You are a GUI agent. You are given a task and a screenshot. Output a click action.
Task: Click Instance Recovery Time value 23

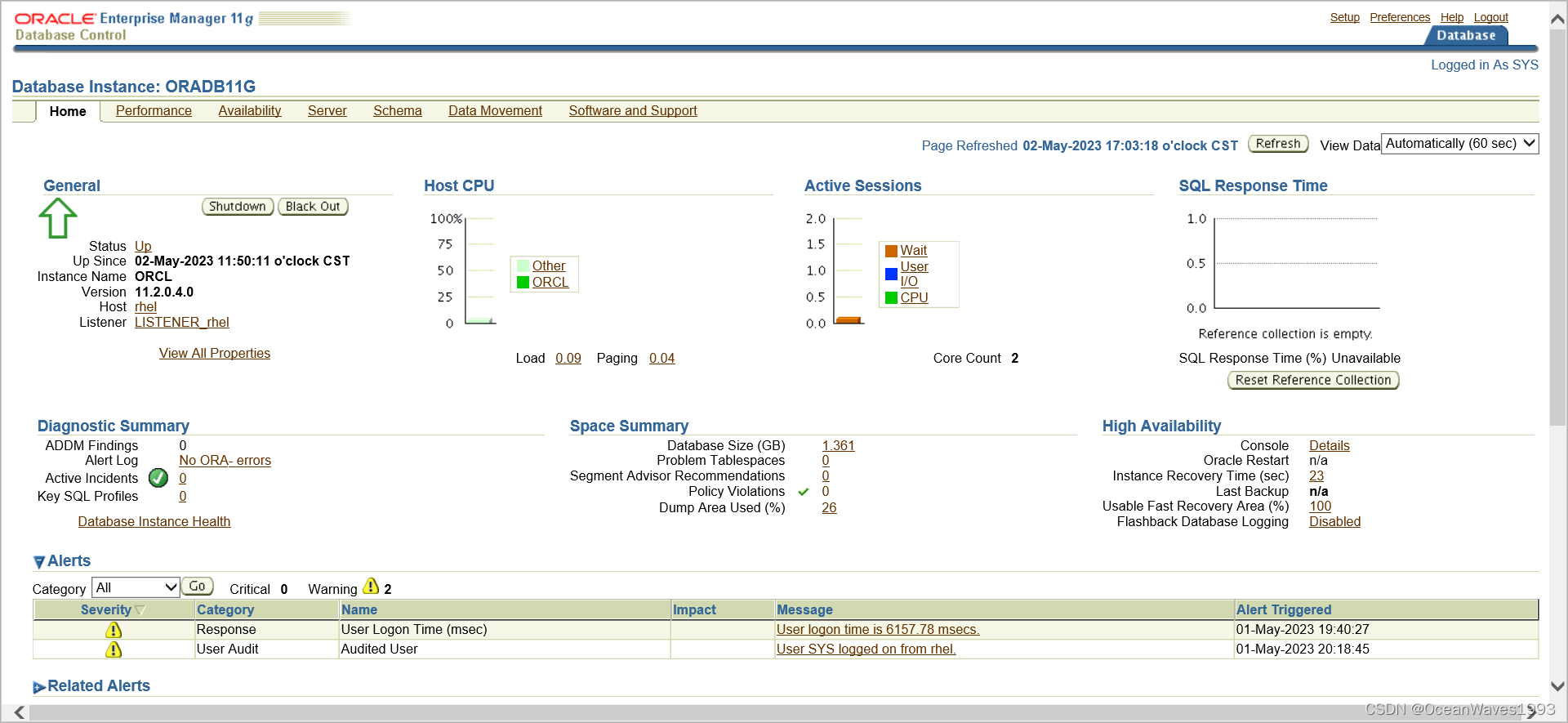coord(1316,476)
